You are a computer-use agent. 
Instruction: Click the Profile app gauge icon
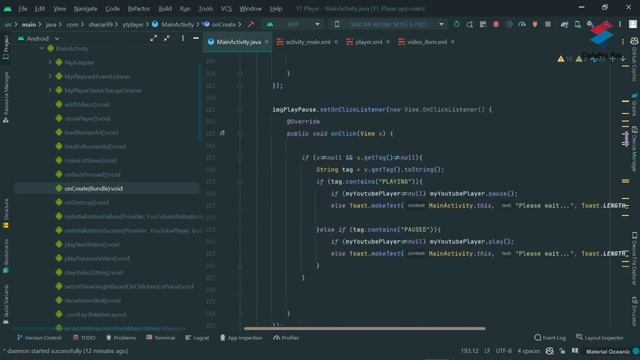[522, 24]
